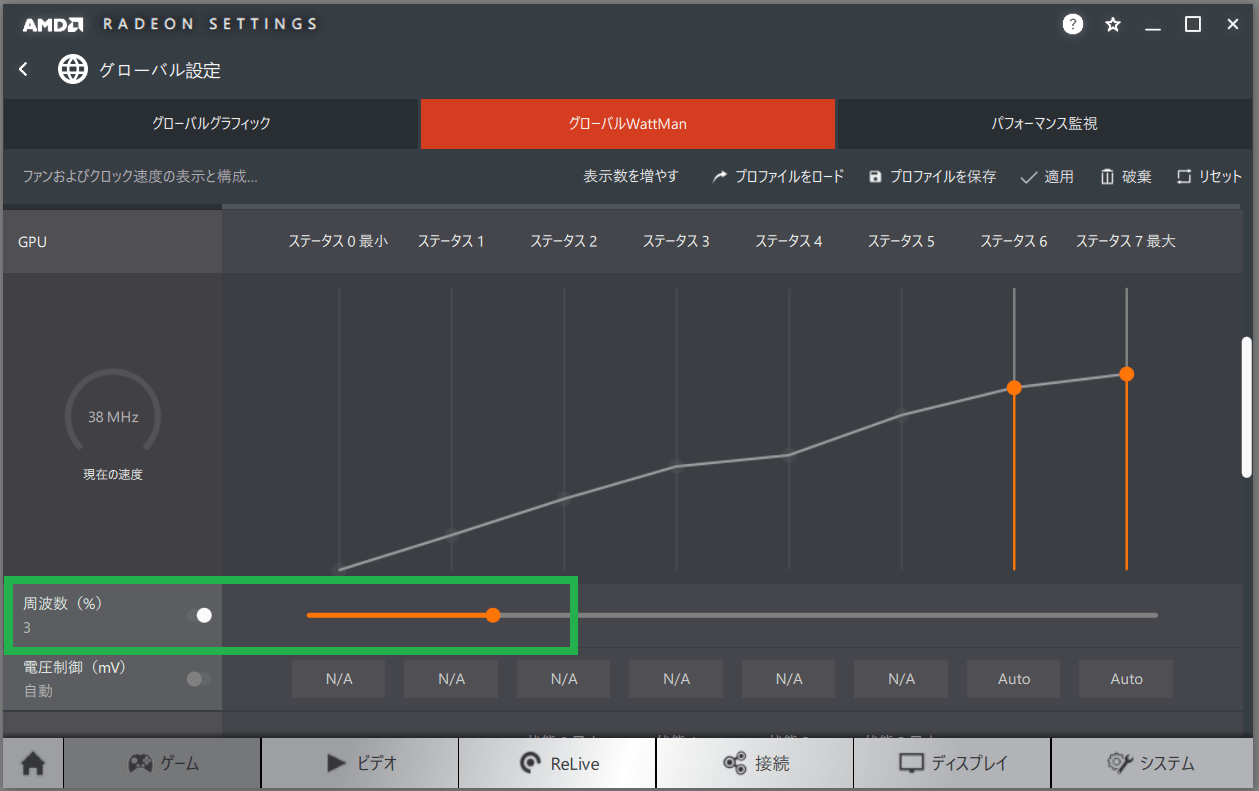The width and height of the screenshot is (1259, 791).
Task: Click the ステータス 3 N/A voltage field
Action: 676,679
